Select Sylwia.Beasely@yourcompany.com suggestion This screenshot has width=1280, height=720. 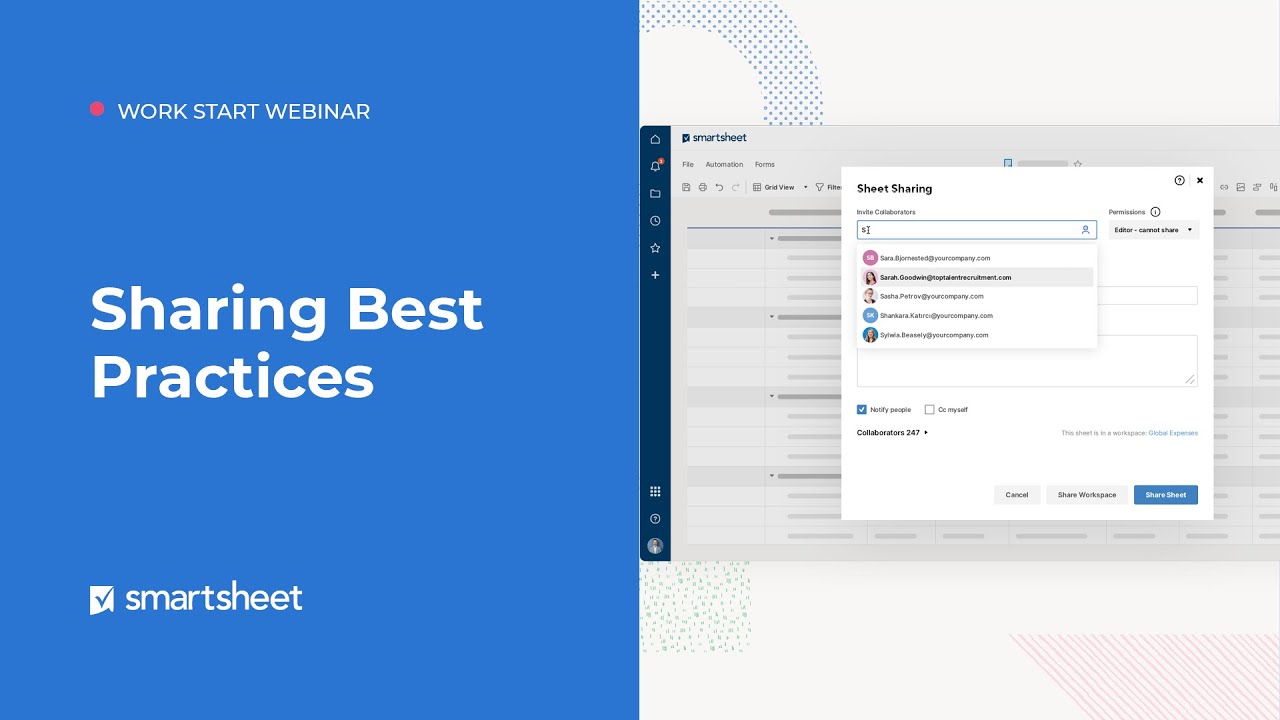click(x=977, y=335)
